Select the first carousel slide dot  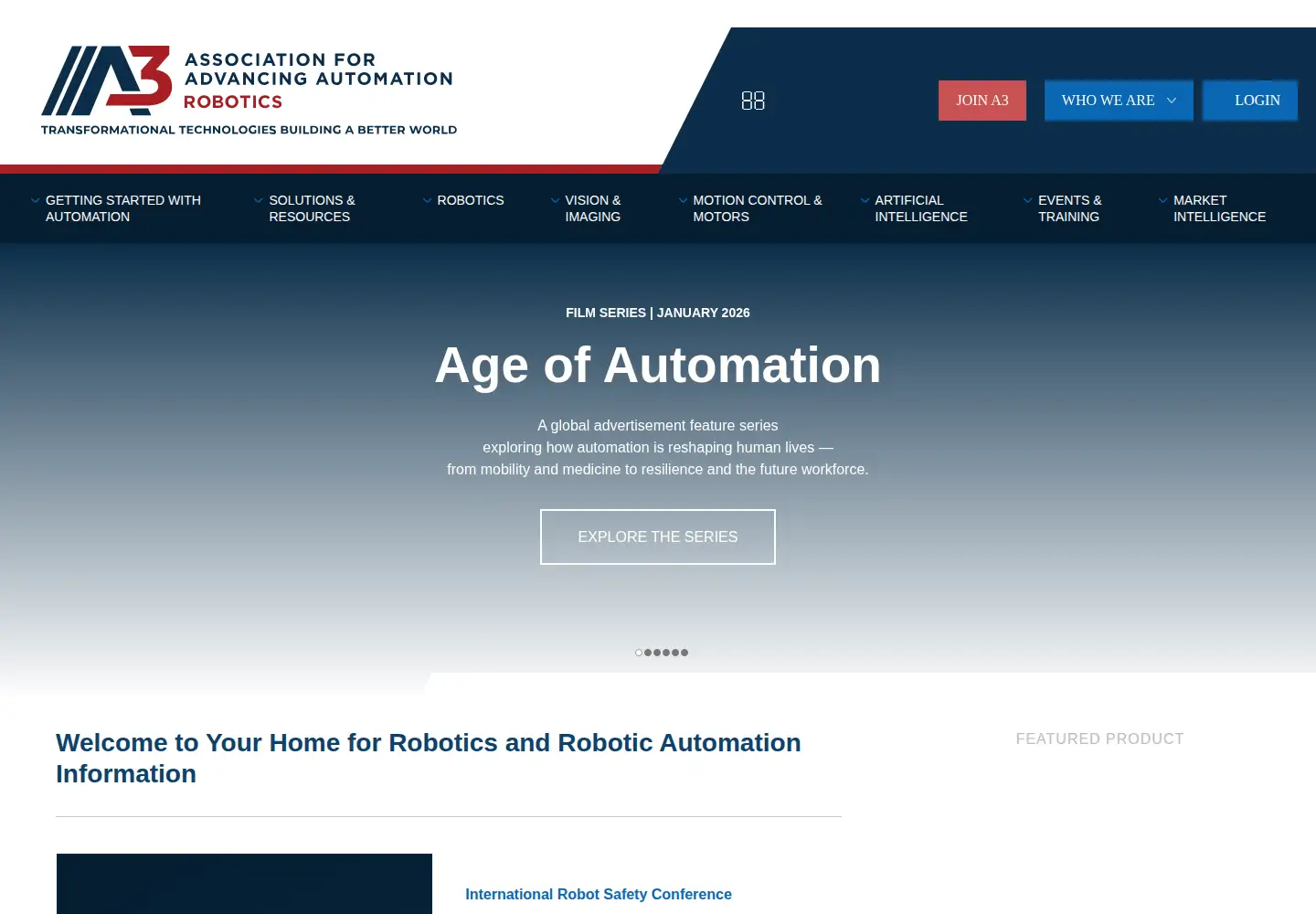point(639,653)
